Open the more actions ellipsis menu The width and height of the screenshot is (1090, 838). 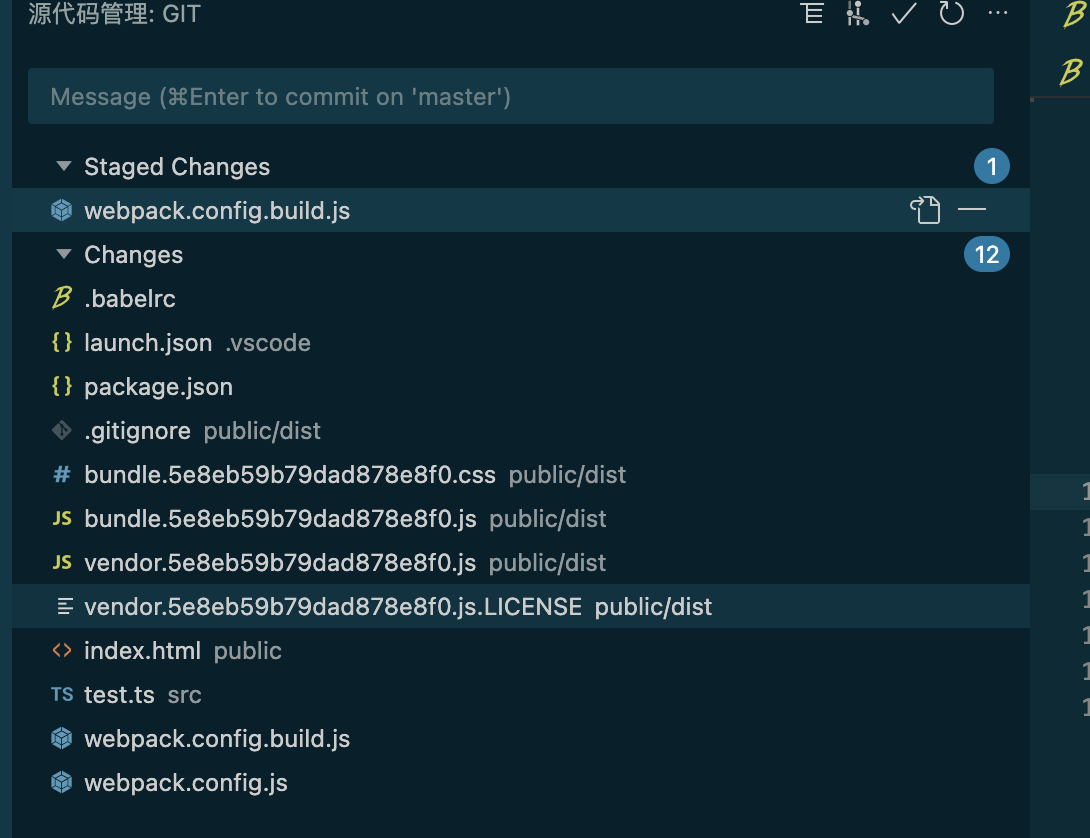pos(998,14)
